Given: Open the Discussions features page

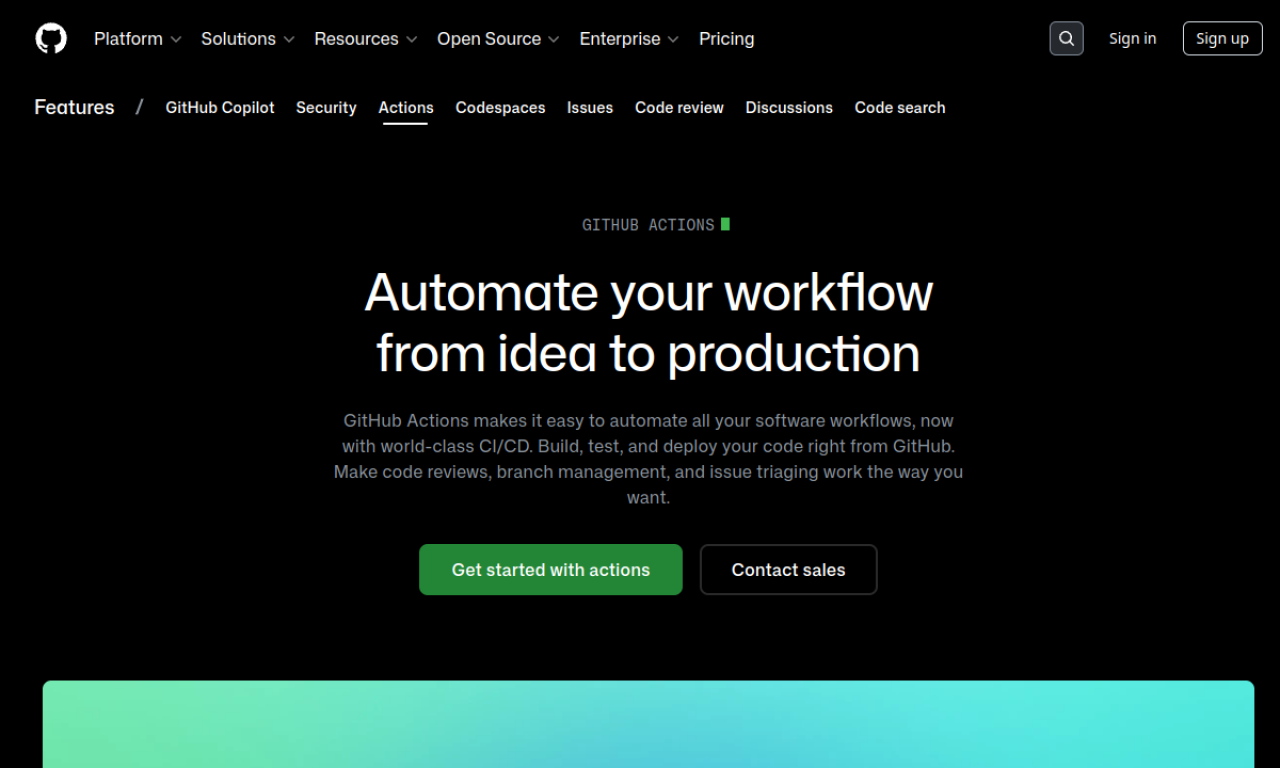Looking at the screenshot, I should 788,107.
